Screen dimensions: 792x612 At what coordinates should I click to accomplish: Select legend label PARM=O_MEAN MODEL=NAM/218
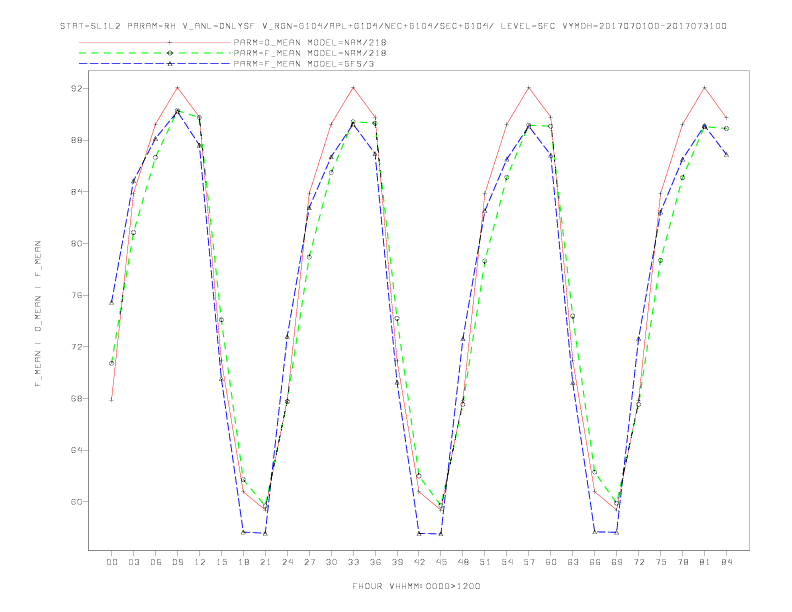310,42
